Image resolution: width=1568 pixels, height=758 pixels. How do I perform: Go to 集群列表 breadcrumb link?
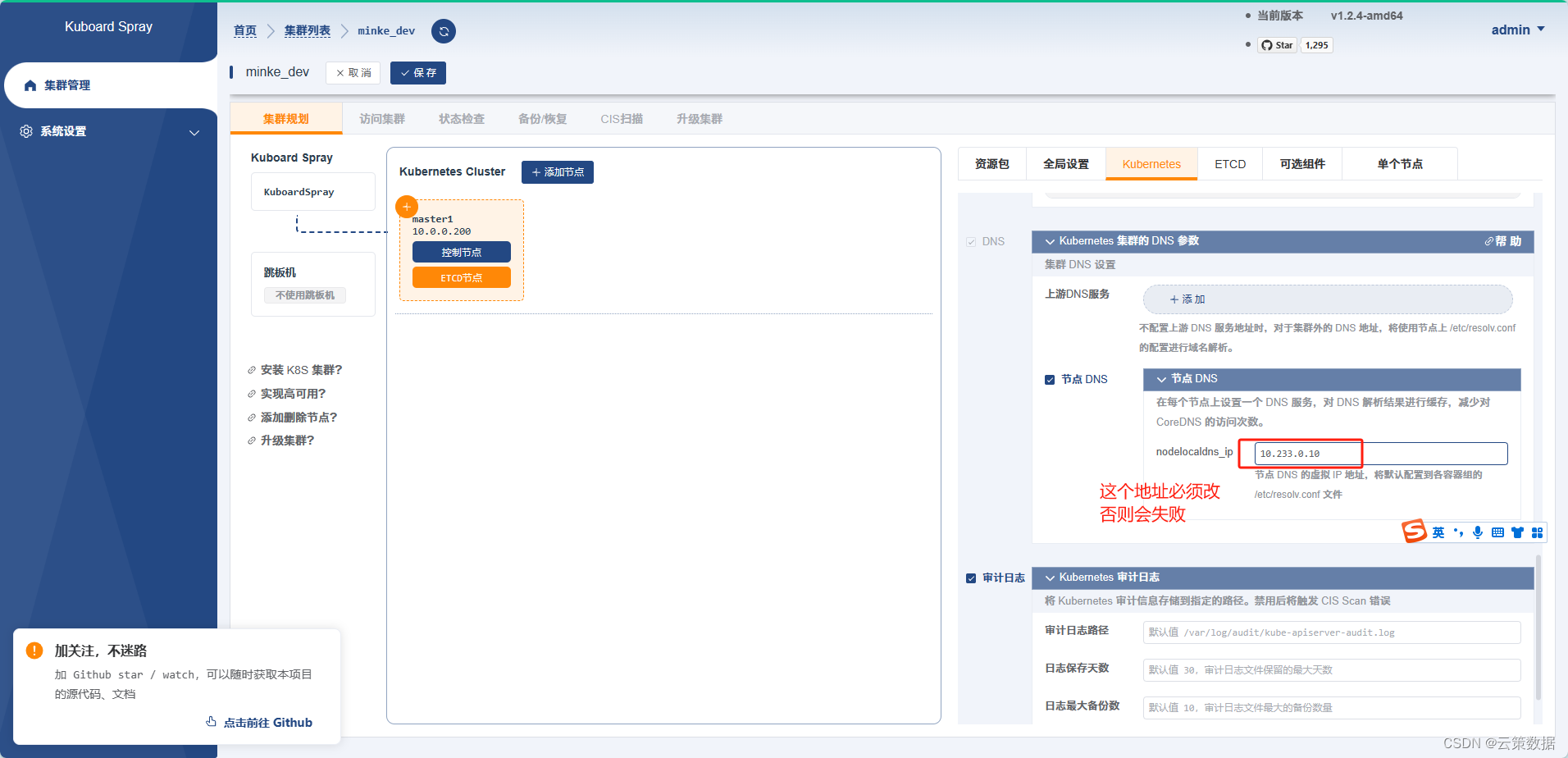click(308, 30)
